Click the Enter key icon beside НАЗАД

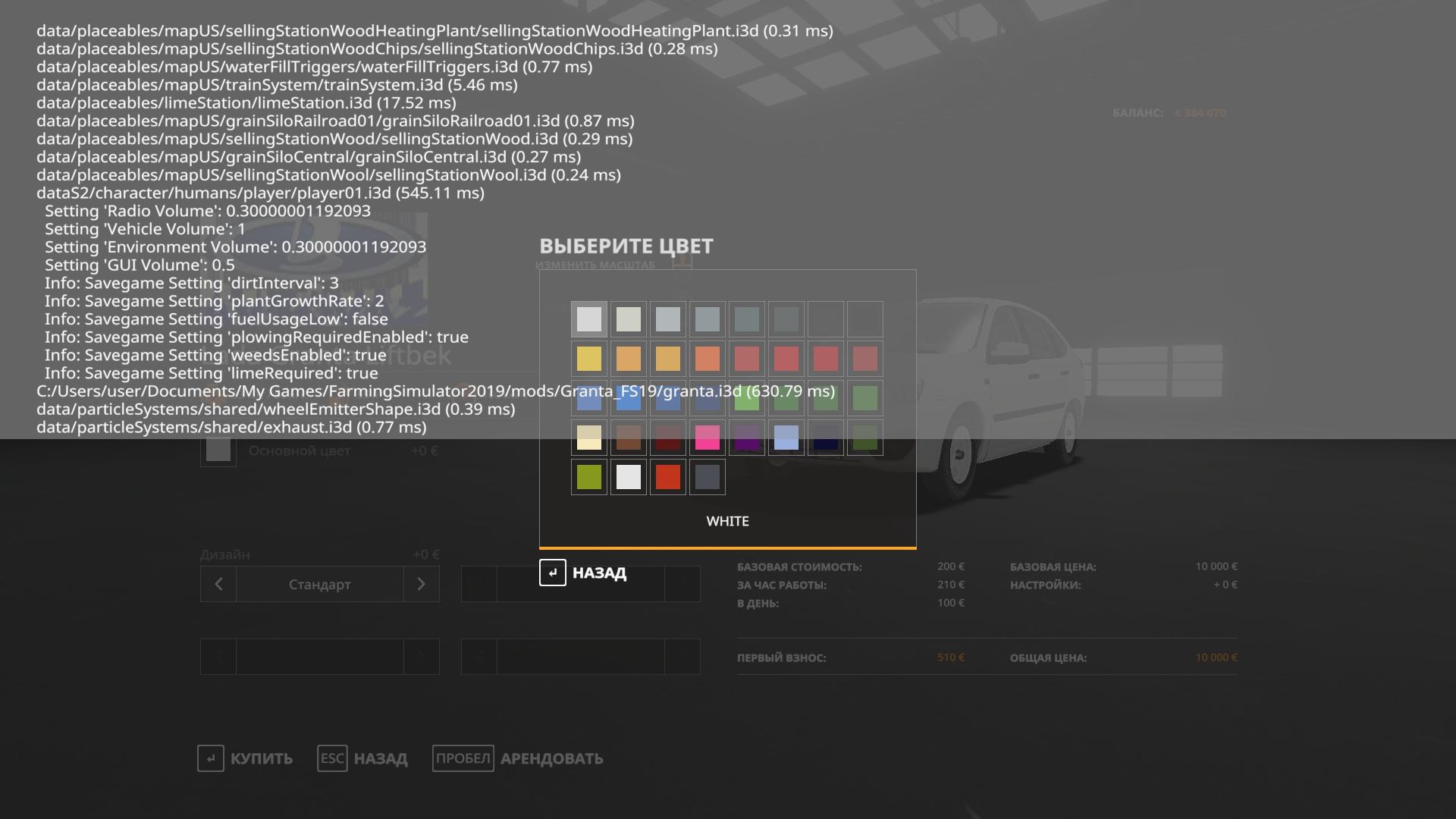coord(552,573)
